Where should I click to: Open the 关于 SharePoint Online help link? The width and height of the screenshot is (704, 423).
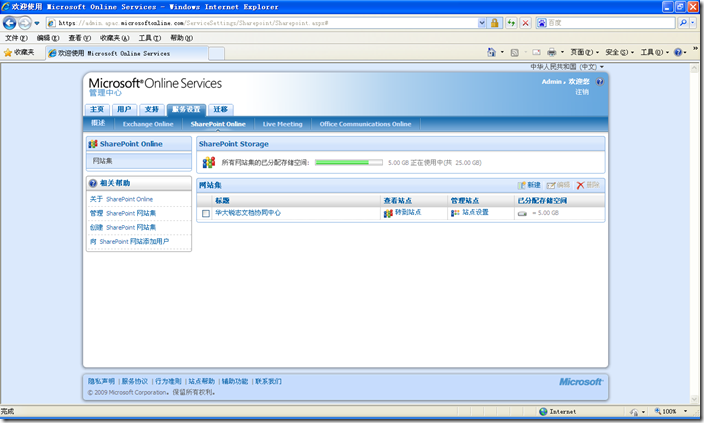(121, 199)
